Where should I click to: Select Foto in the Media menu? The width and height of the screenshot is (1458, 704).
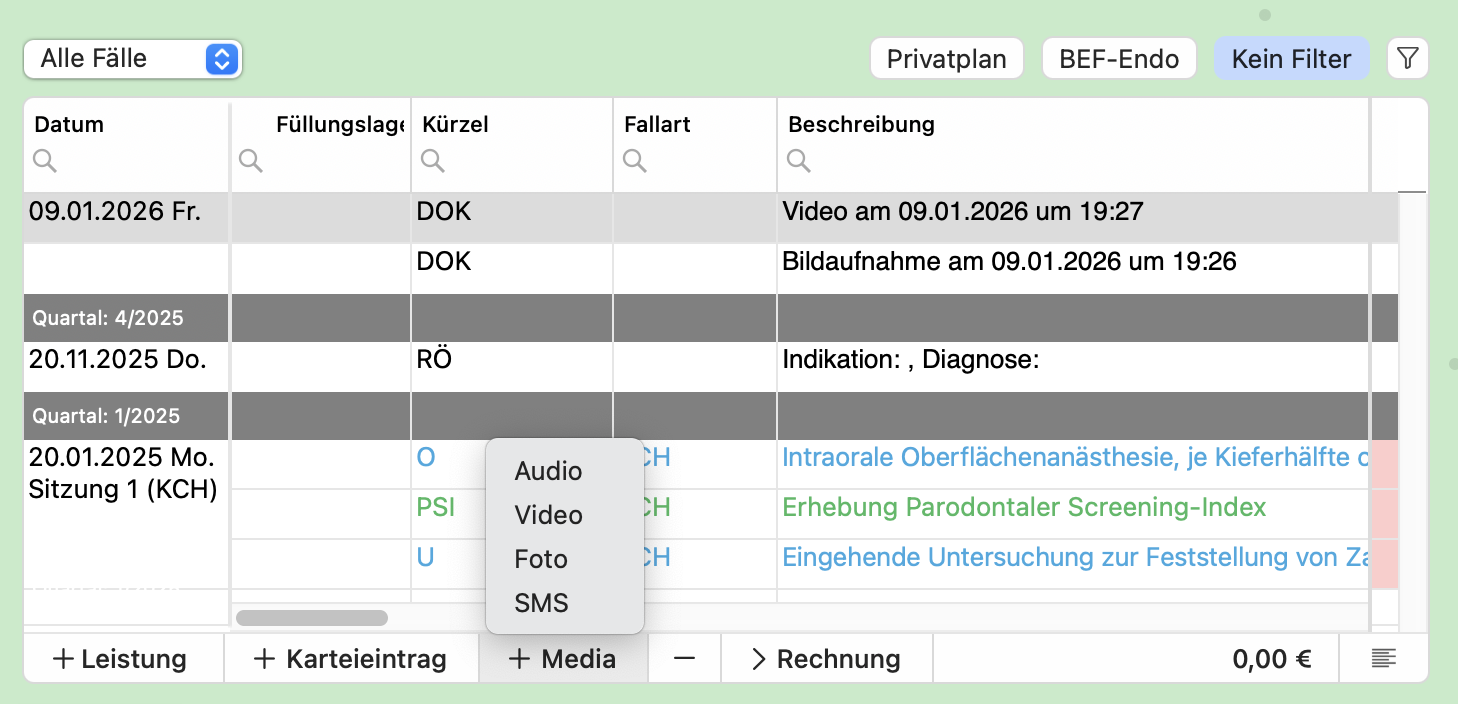pos(541,559)
